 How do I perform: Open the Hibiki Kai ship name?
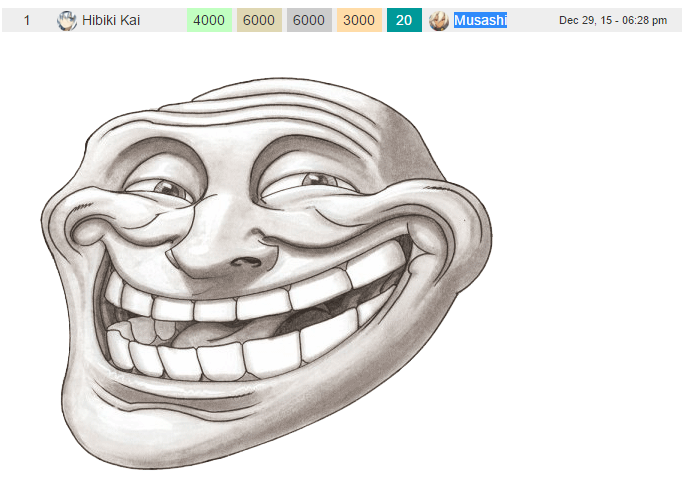(111, 20)
